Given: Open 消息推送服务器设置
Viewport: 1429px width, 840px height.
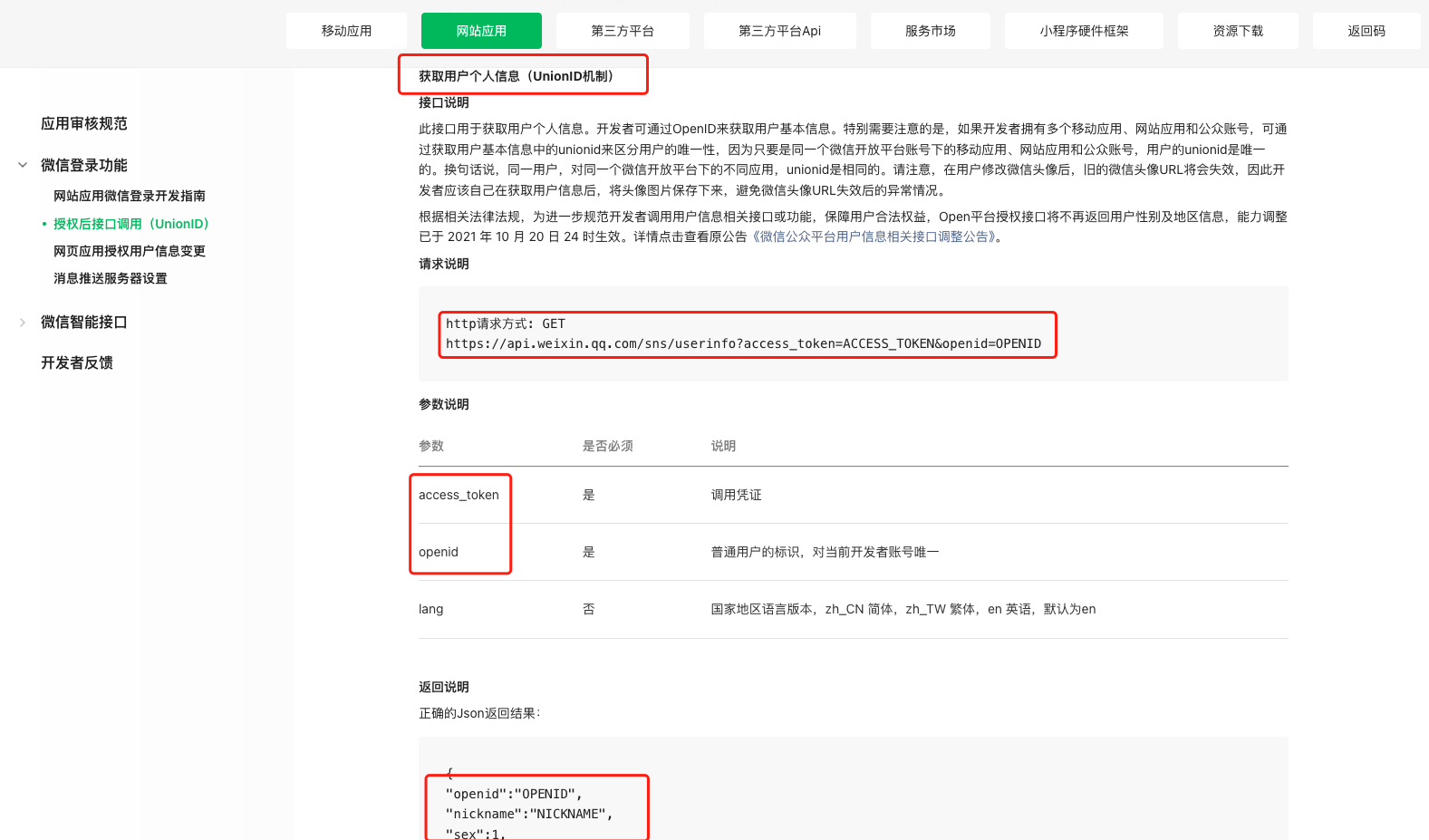Looking at the screenshot, I should tap(111, 278).
